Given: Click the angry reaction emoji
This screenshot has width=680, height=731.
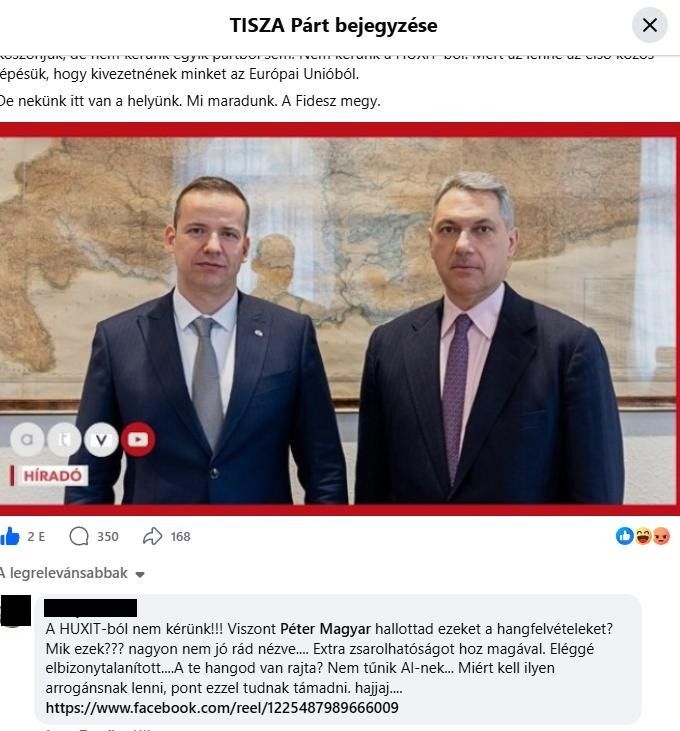Looking at the screenshot, I should coord(661,536).
